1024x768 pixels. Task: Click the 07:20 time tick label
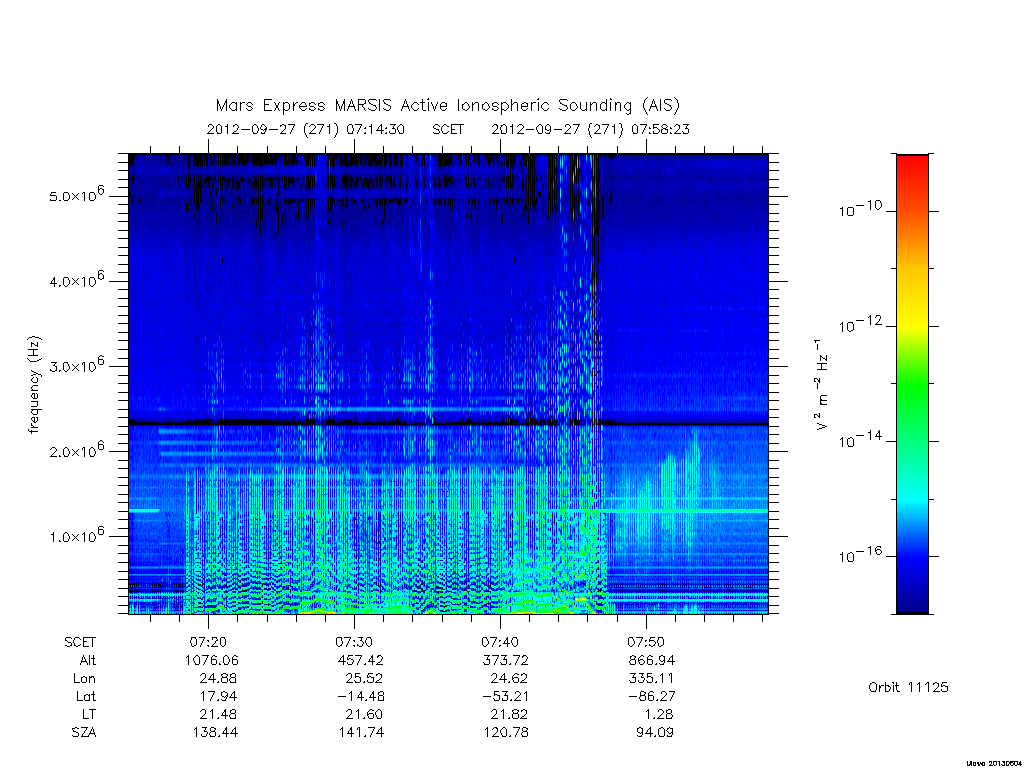coord(208,642)
